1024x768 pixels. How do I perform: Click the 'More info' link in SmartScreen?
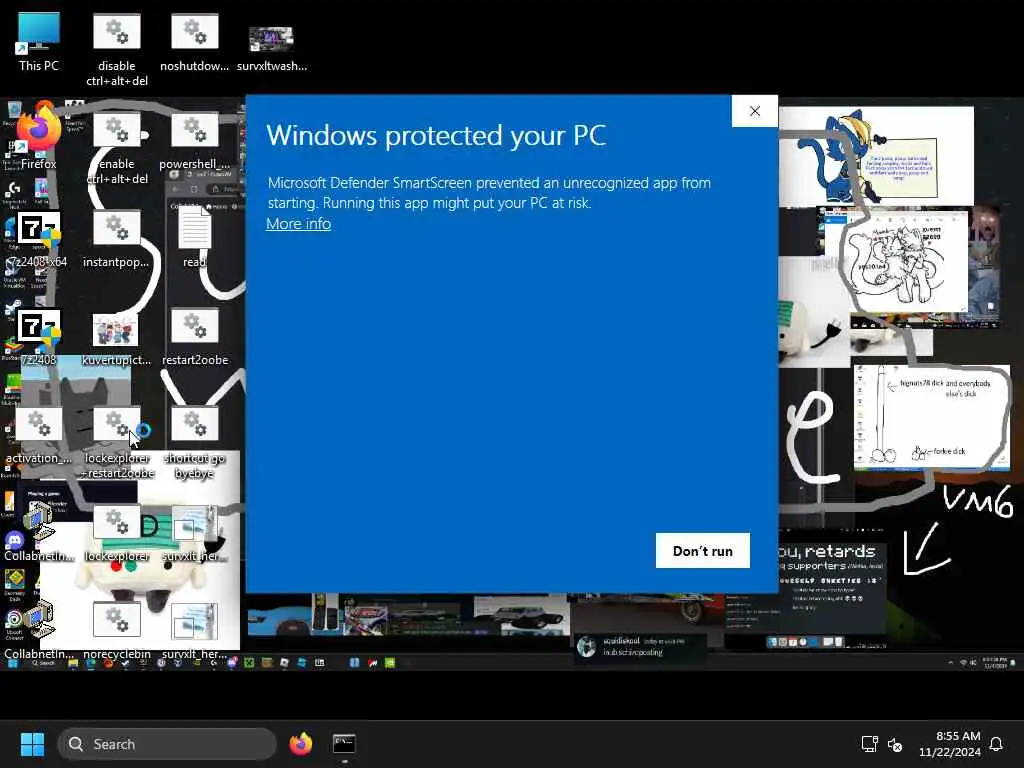298,224
